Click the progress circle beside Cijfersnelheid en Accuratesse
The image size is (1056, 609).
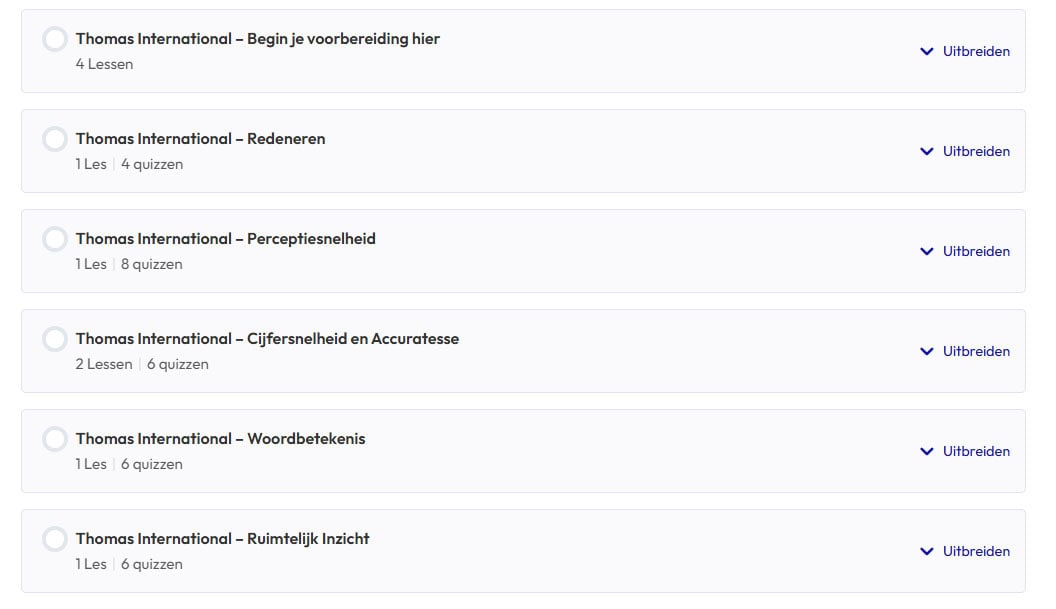(x=55, y=340)
